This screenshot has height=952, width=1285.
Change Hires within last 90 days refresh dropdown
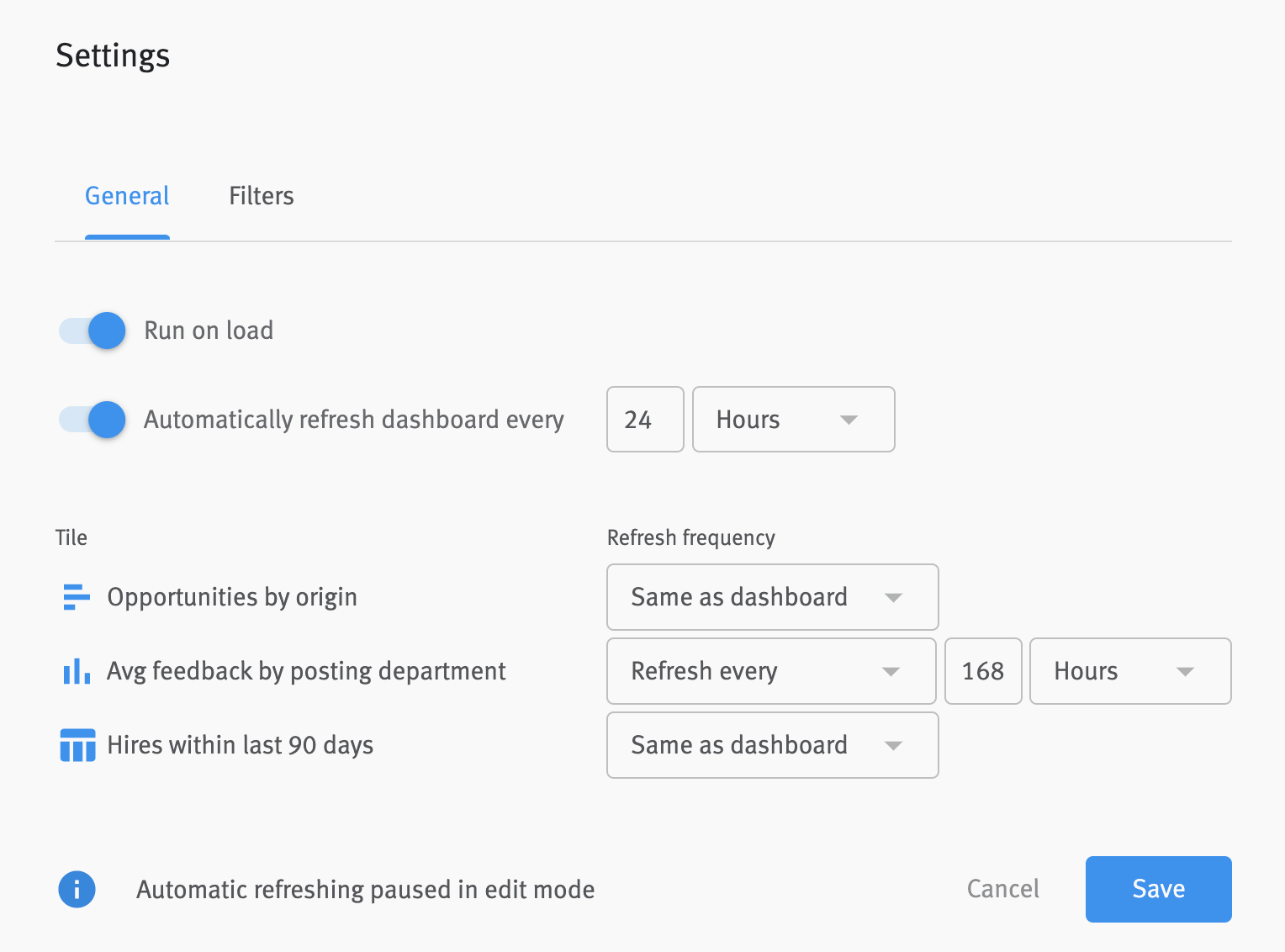[x=771, y=745]
